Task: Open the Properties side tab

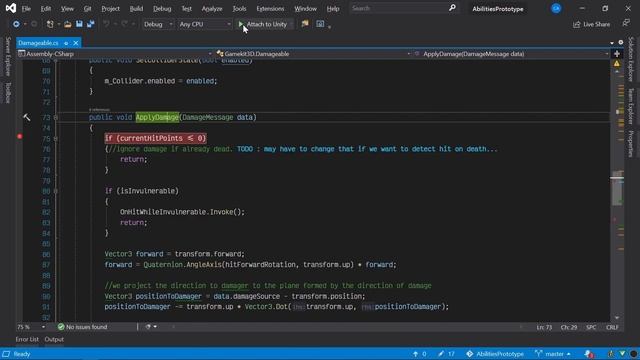Action: click(x=631, y=144)
